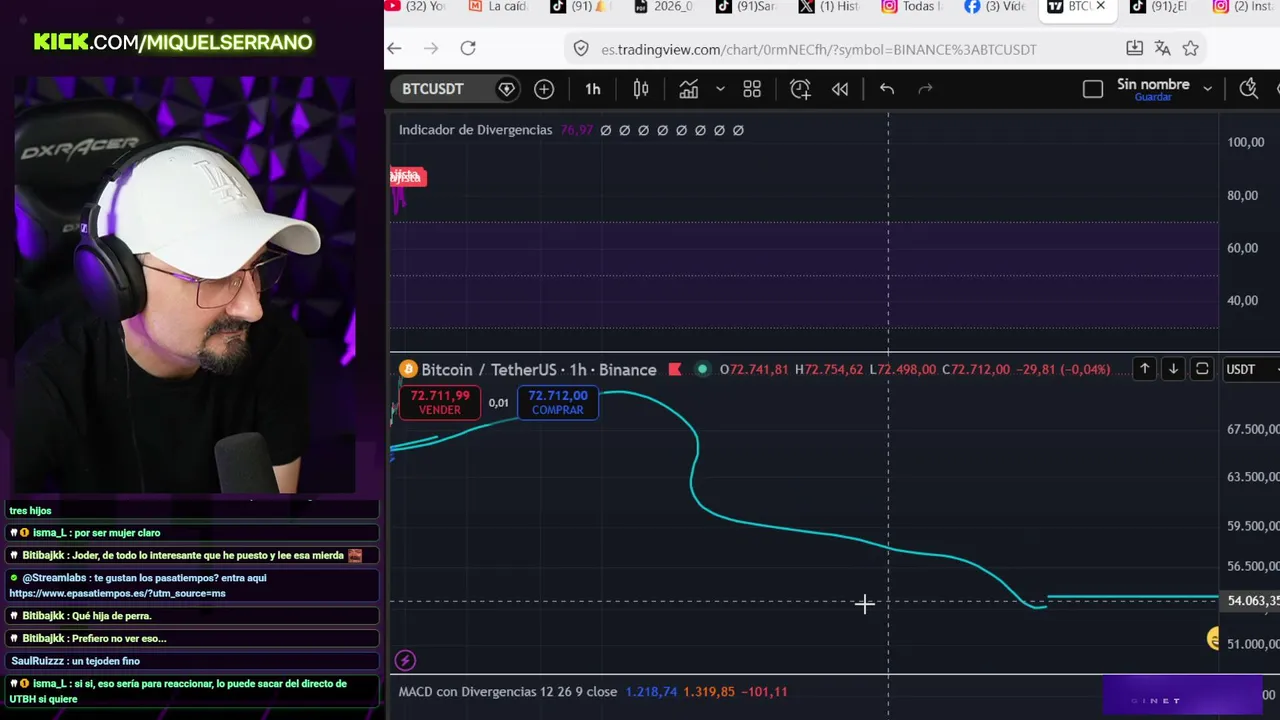Switch to the YouTube (32) tab

pyautogui.click(x=416, y=7)
